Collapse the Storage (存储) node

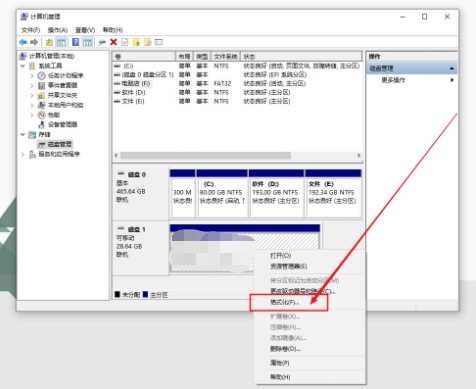(23, 134)
